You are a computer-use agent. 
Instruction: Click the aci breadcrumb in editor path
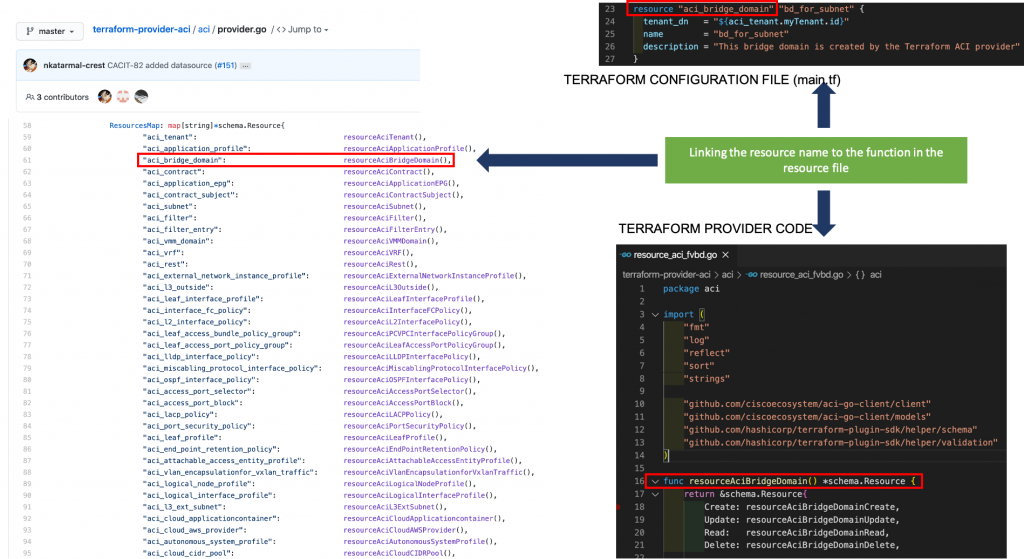[727, 275]
